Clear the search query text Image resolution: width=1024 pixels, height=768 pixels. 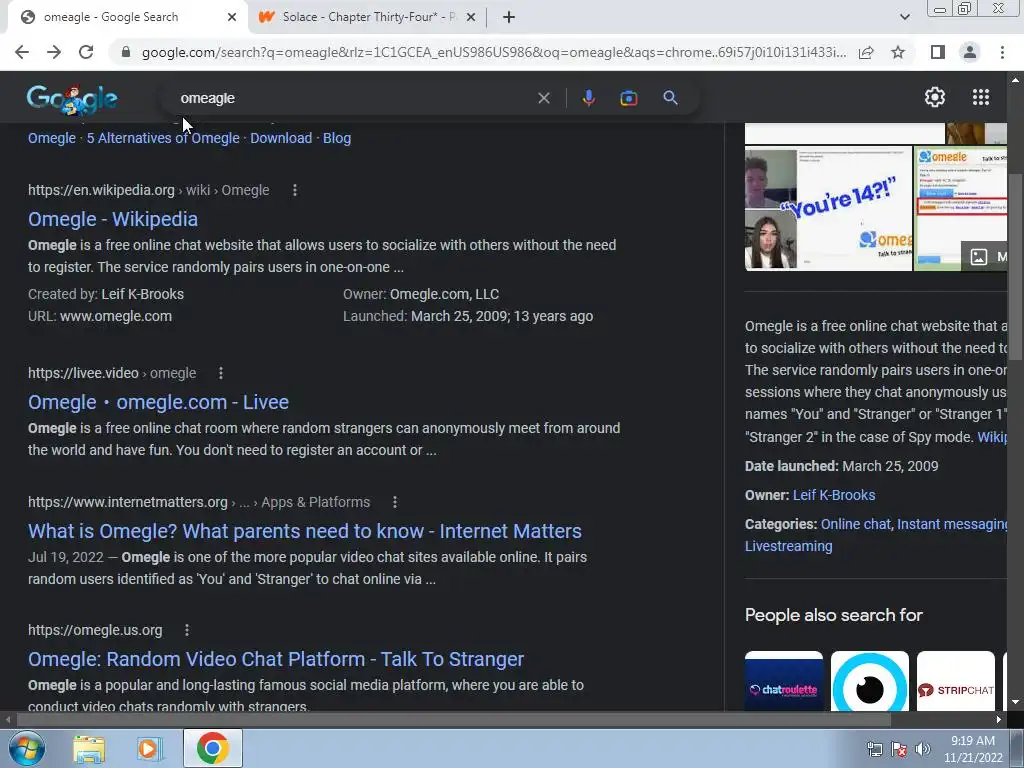543,98
